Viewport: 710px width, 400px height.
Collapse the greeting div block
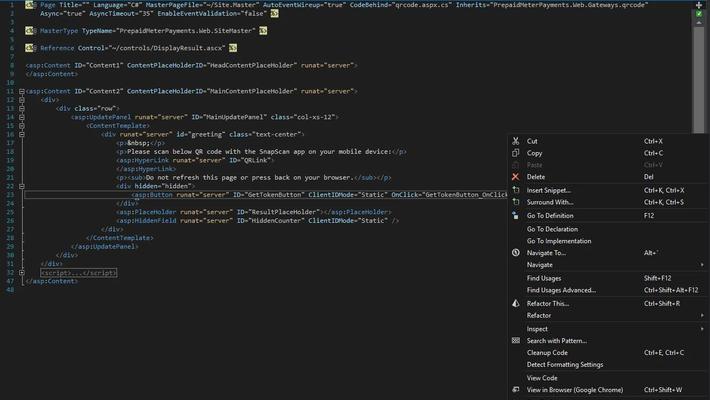(21, 134)
